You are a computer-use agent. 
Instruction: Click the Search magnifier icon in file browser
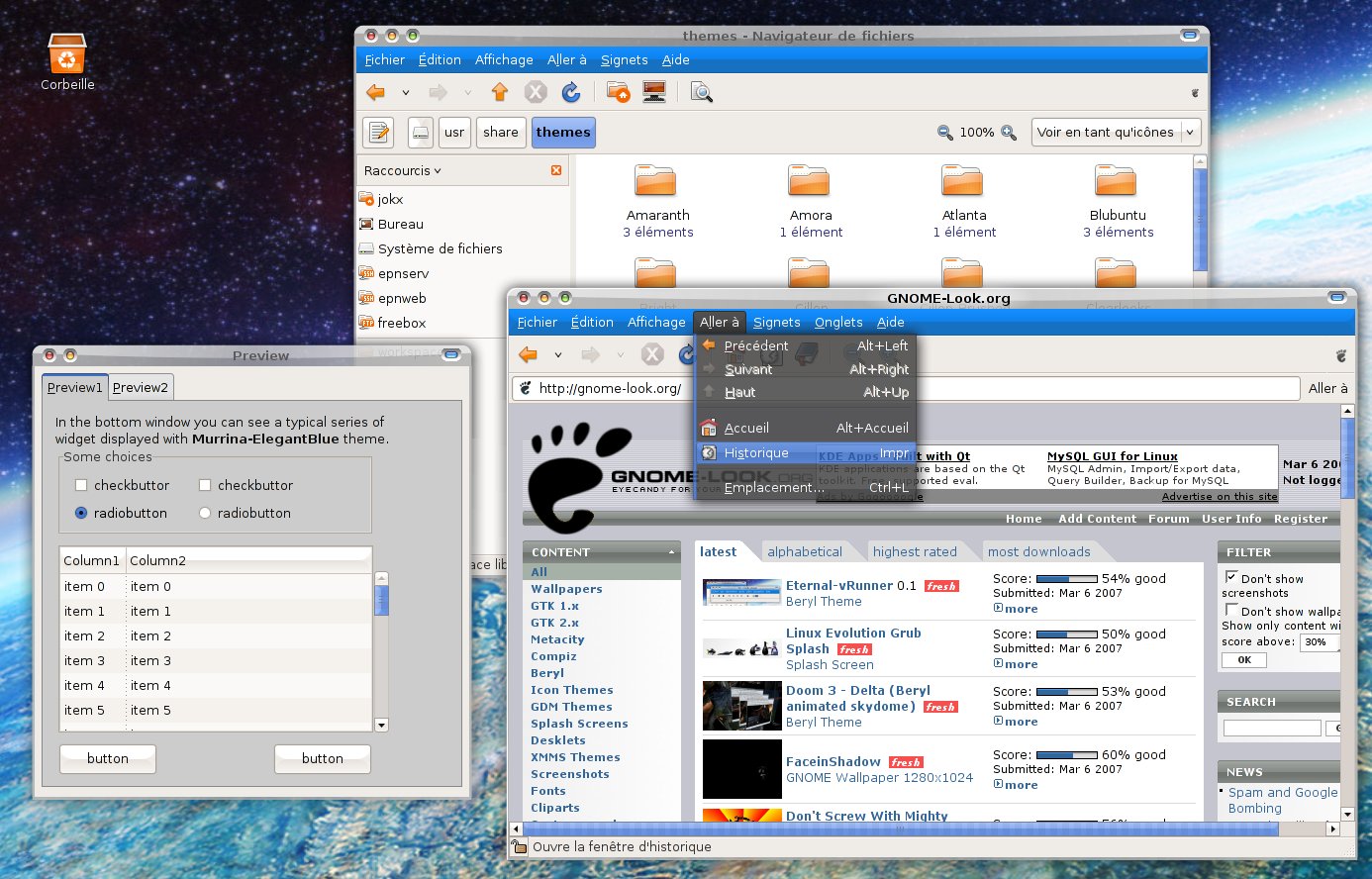pyautogui.click(x=702, y=93)
